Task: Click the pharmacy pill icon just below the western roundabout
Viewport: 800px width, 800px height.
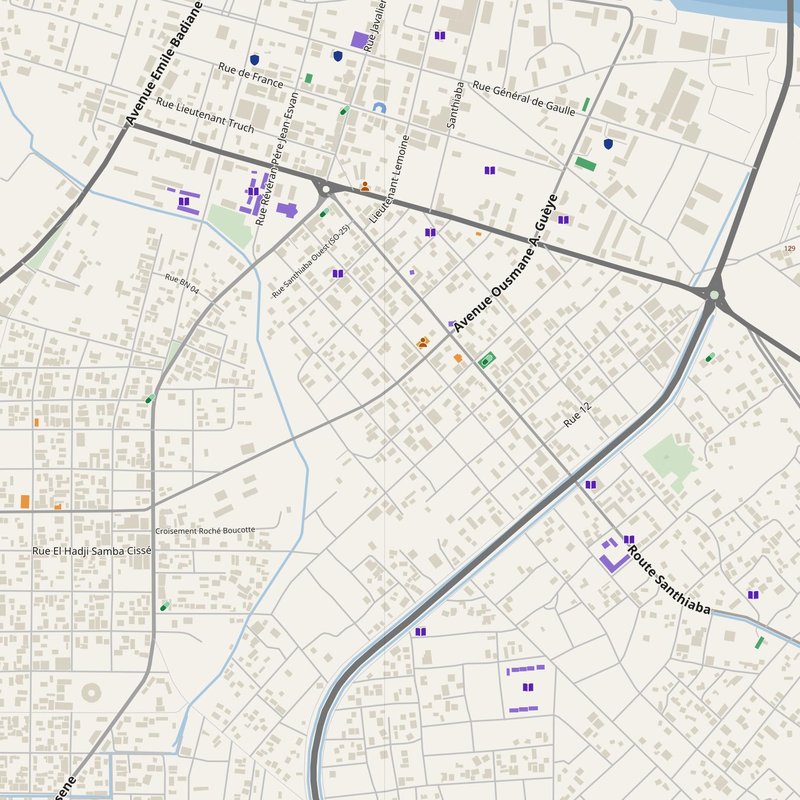Action: 324,213
